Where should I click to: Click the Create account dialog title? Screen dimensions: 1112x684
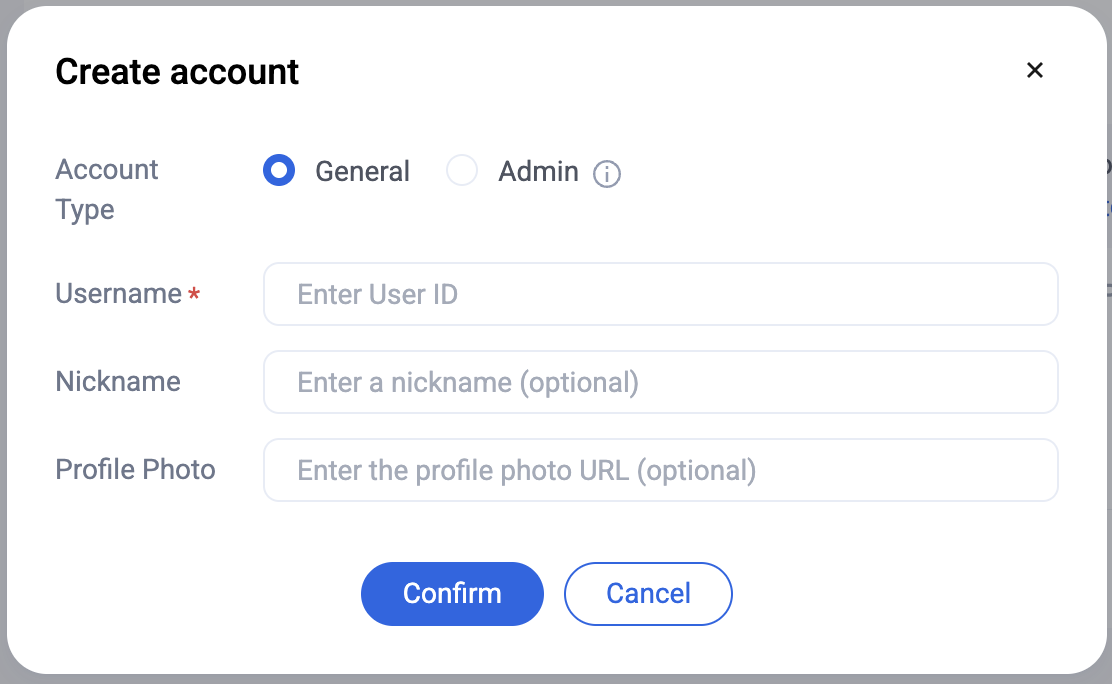point(177,72)
